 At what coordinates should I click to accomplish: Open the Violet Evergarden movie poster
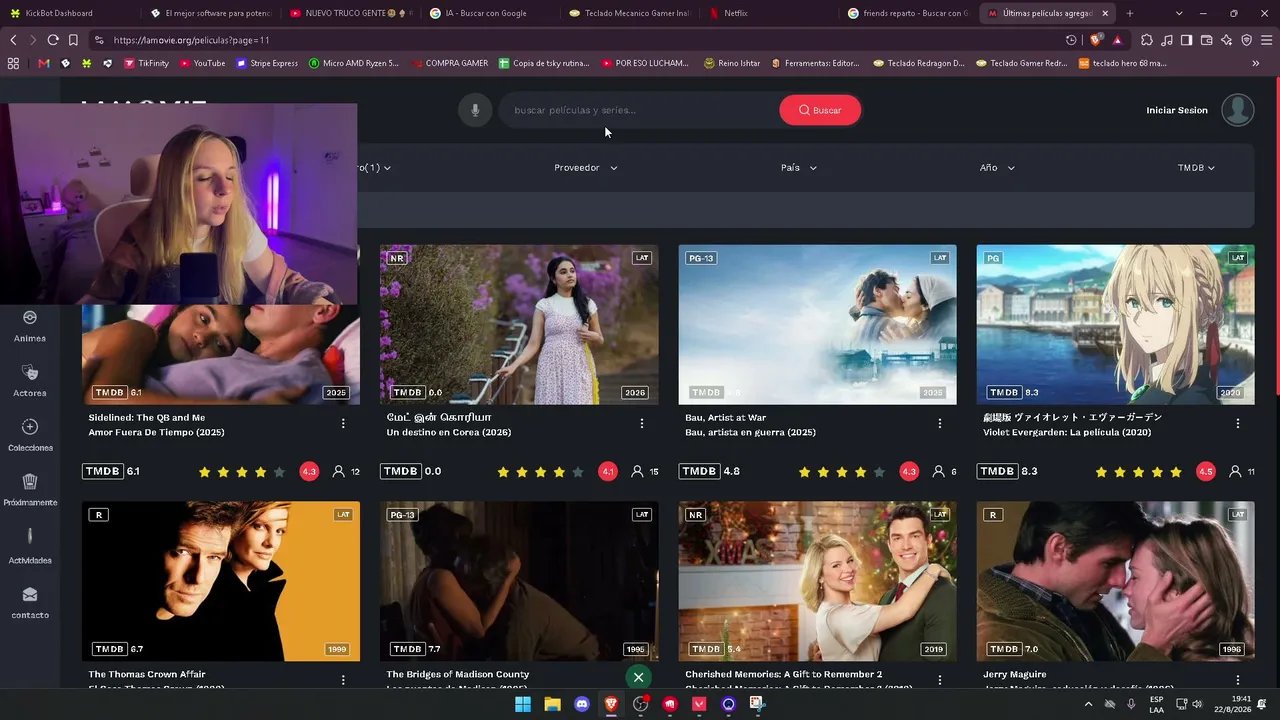click(x=1115, y=325)
